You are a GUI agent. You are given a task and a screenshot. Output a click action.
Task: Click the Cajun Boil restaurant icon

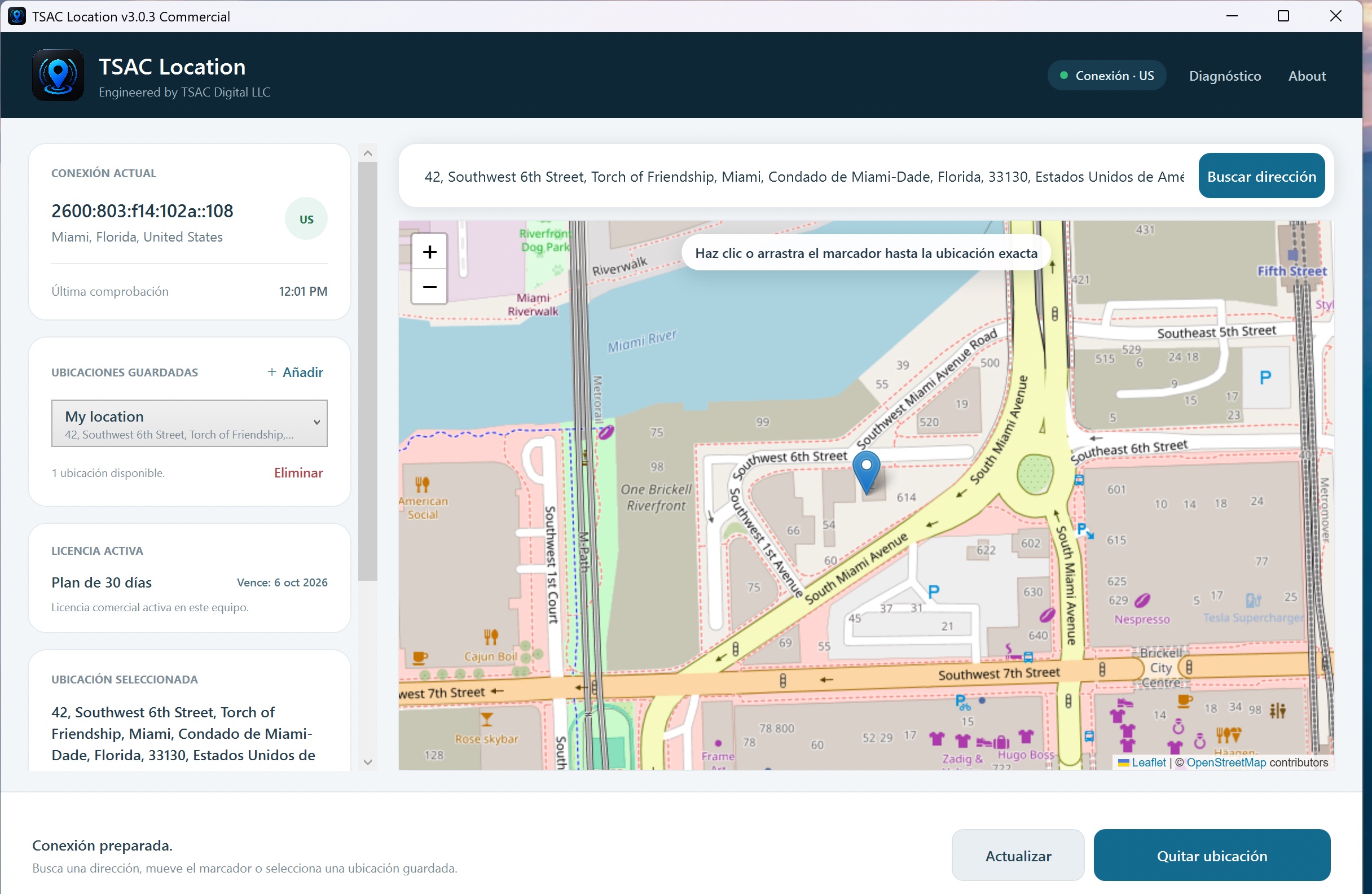pos(491,637)
